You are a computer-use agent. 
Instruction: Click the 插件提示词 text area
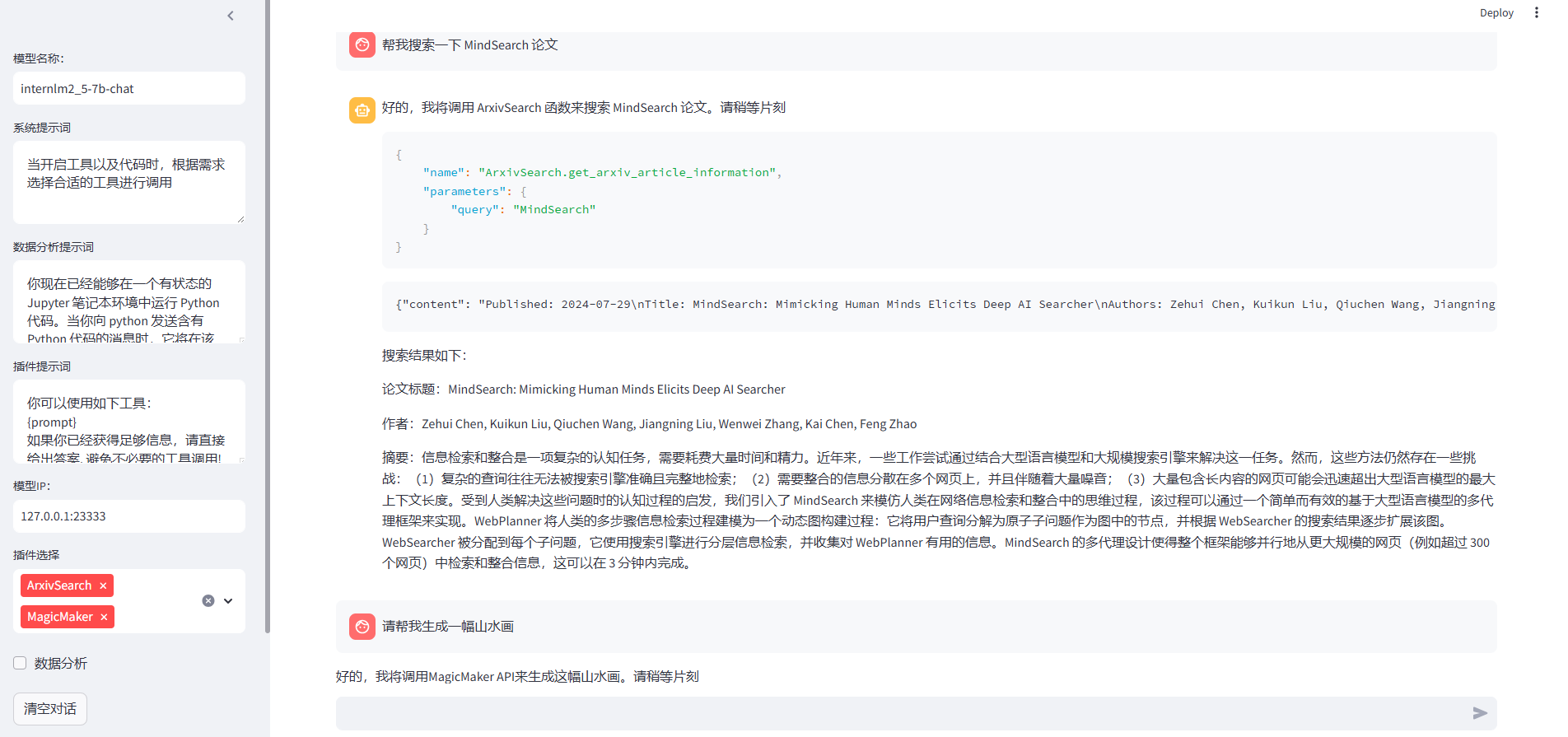click(x=129, y=421)
